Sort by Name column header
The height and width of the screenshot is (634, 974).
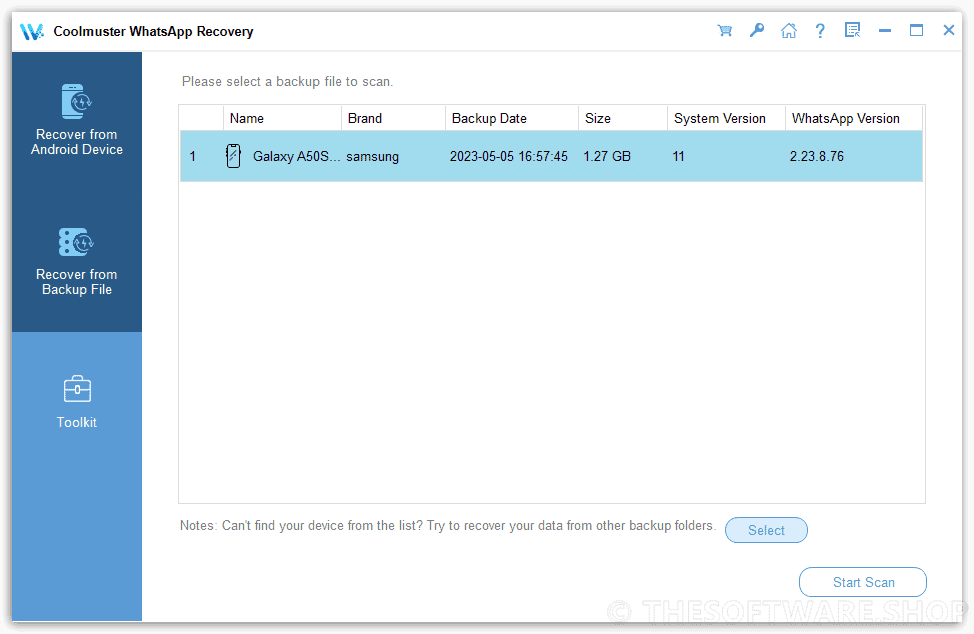(283, 118)
